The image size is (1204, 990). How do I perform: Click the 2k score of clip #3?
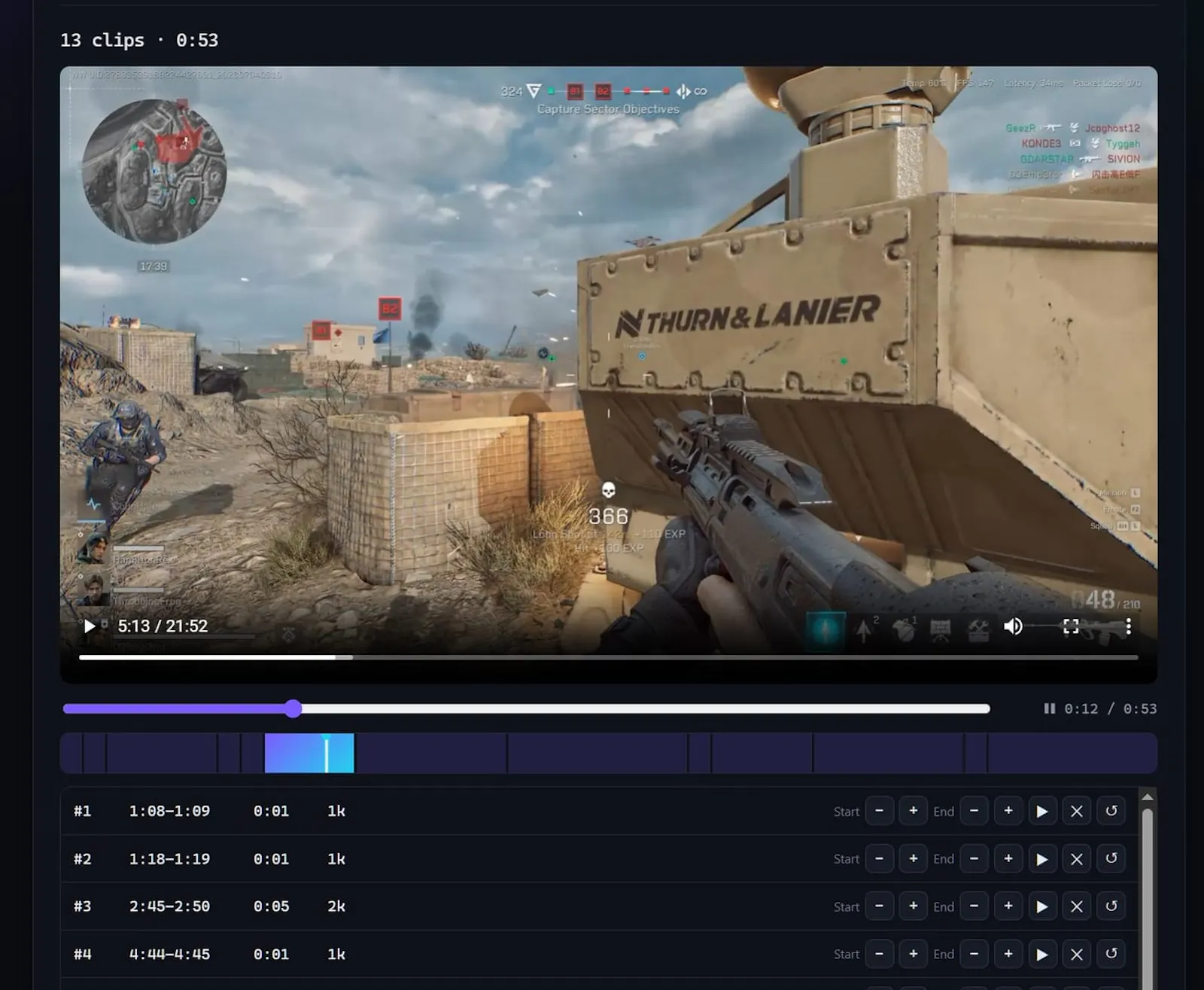click(336, 906)
